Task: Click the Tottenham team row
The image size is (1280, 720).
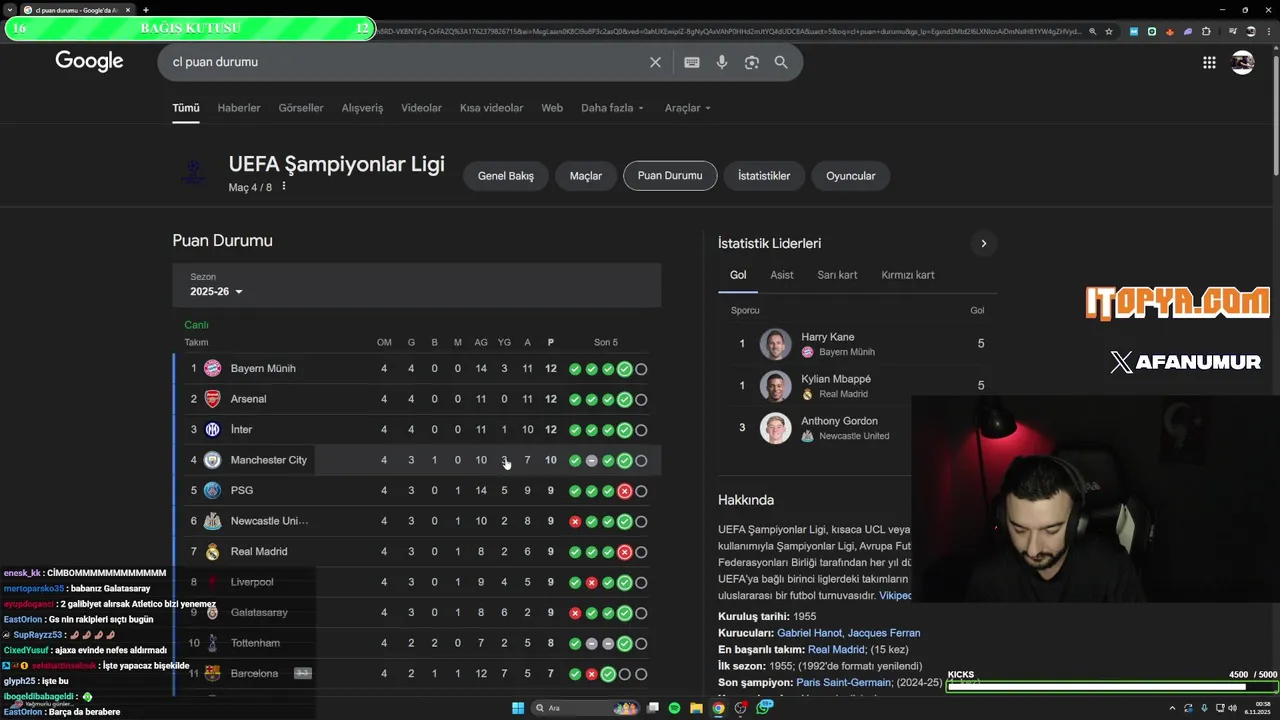Action: (416, 643)
